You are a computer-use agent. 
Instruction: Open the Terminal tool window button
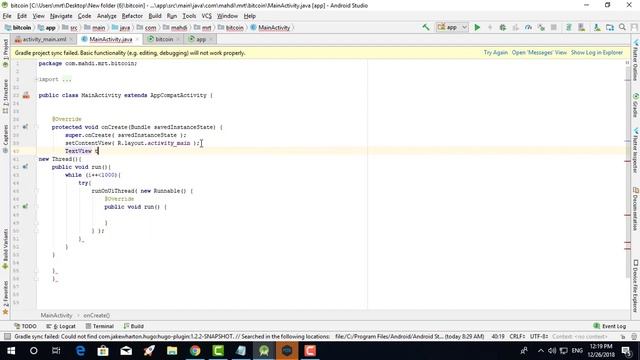coord(100,326)
